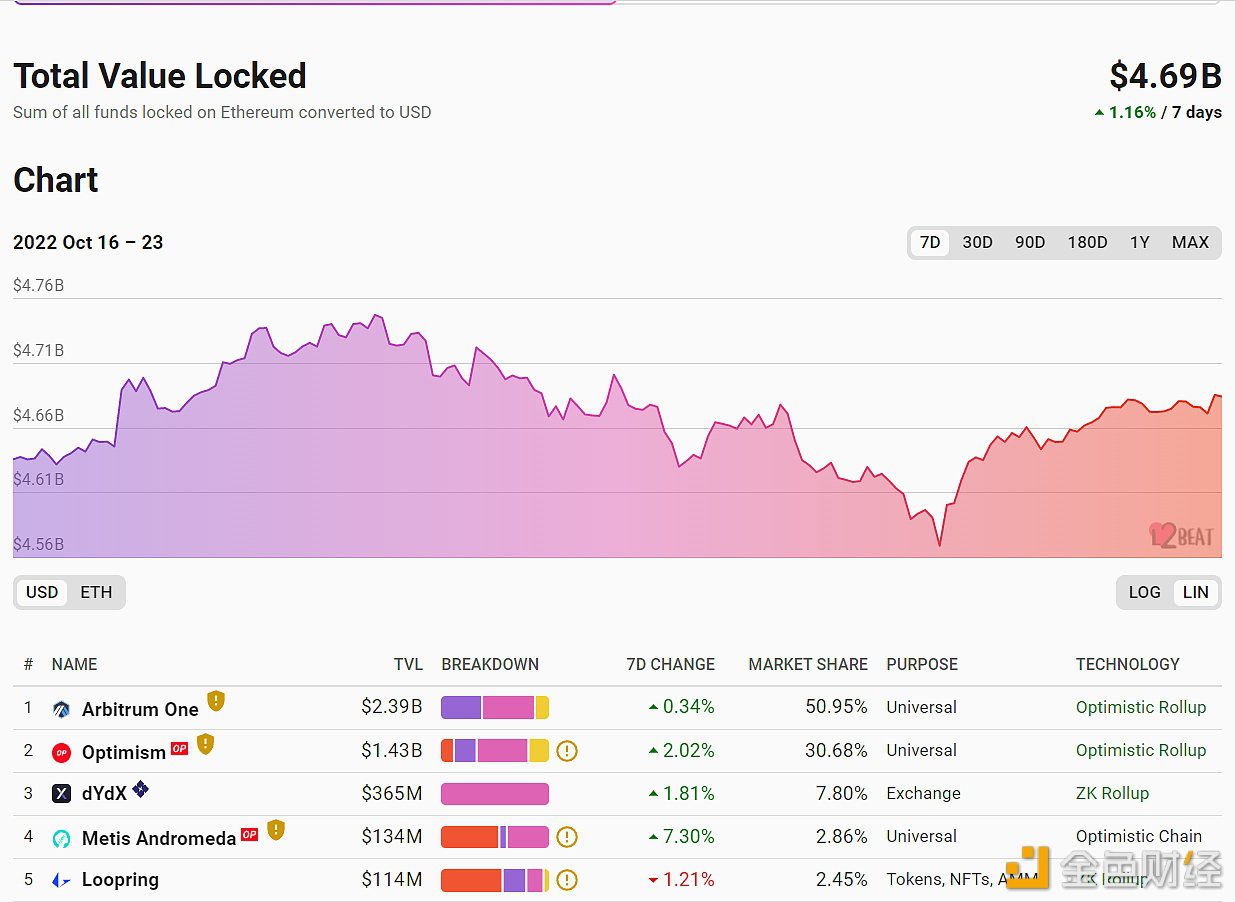The width and height of the screenshot is (1235, 902).
Task: Choose the 1Y time range
Action: [x=1139, y=242]
